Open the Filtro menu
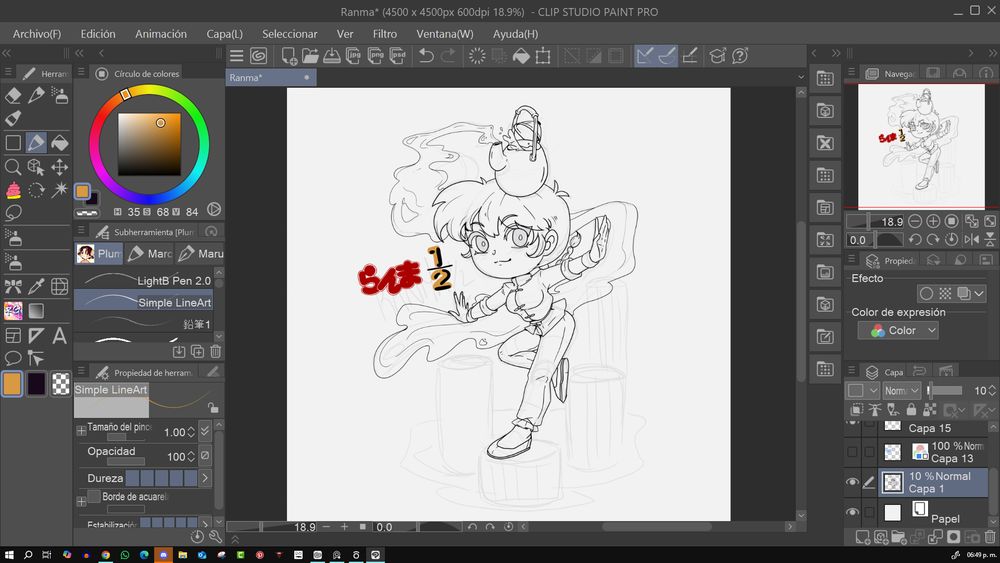Screen dimensions: 1000x563 (x=385, y=34)
